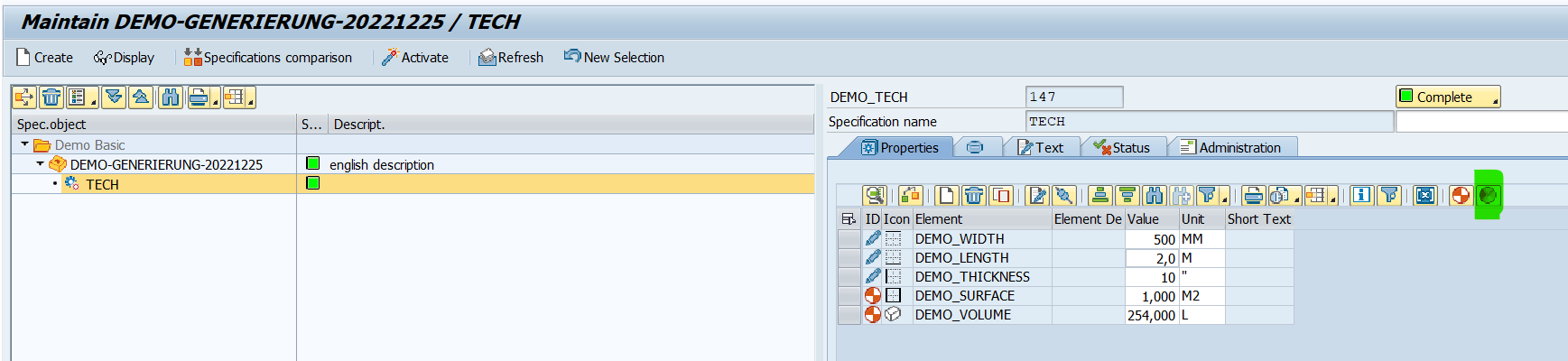Image resolution: width=1568 pixels, height=361 pixels.
Task: Click the Activate button
Action: pyautogui.click(x=415, y=57)
